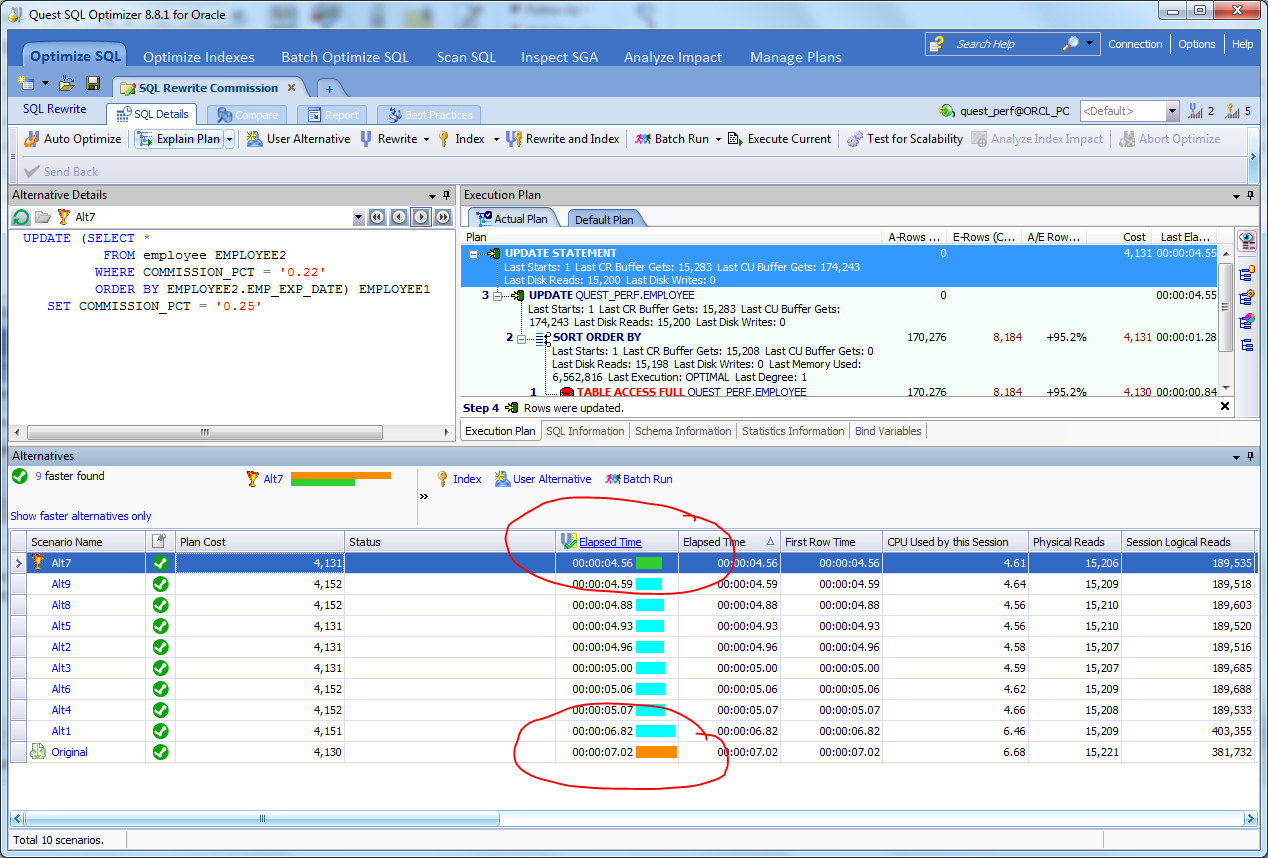Click the plan tree icon with number badge

[1247, 273]
